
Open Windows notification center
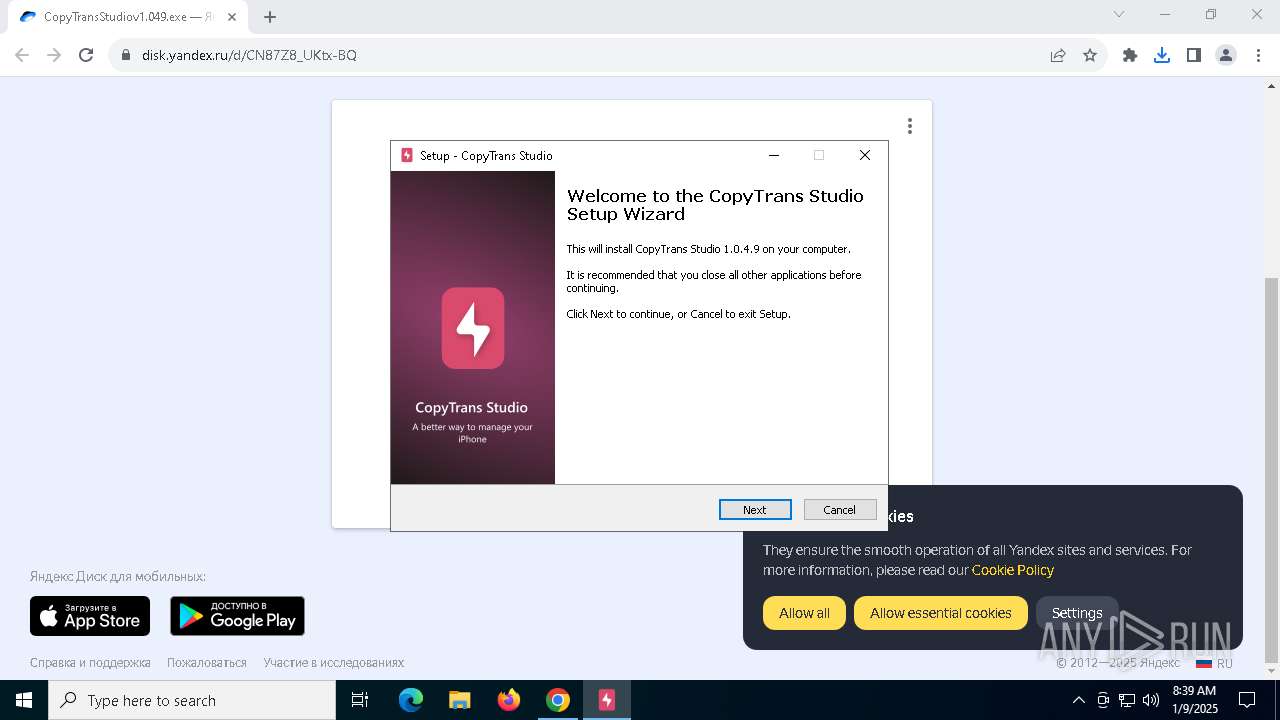(x=1247, y=700)
